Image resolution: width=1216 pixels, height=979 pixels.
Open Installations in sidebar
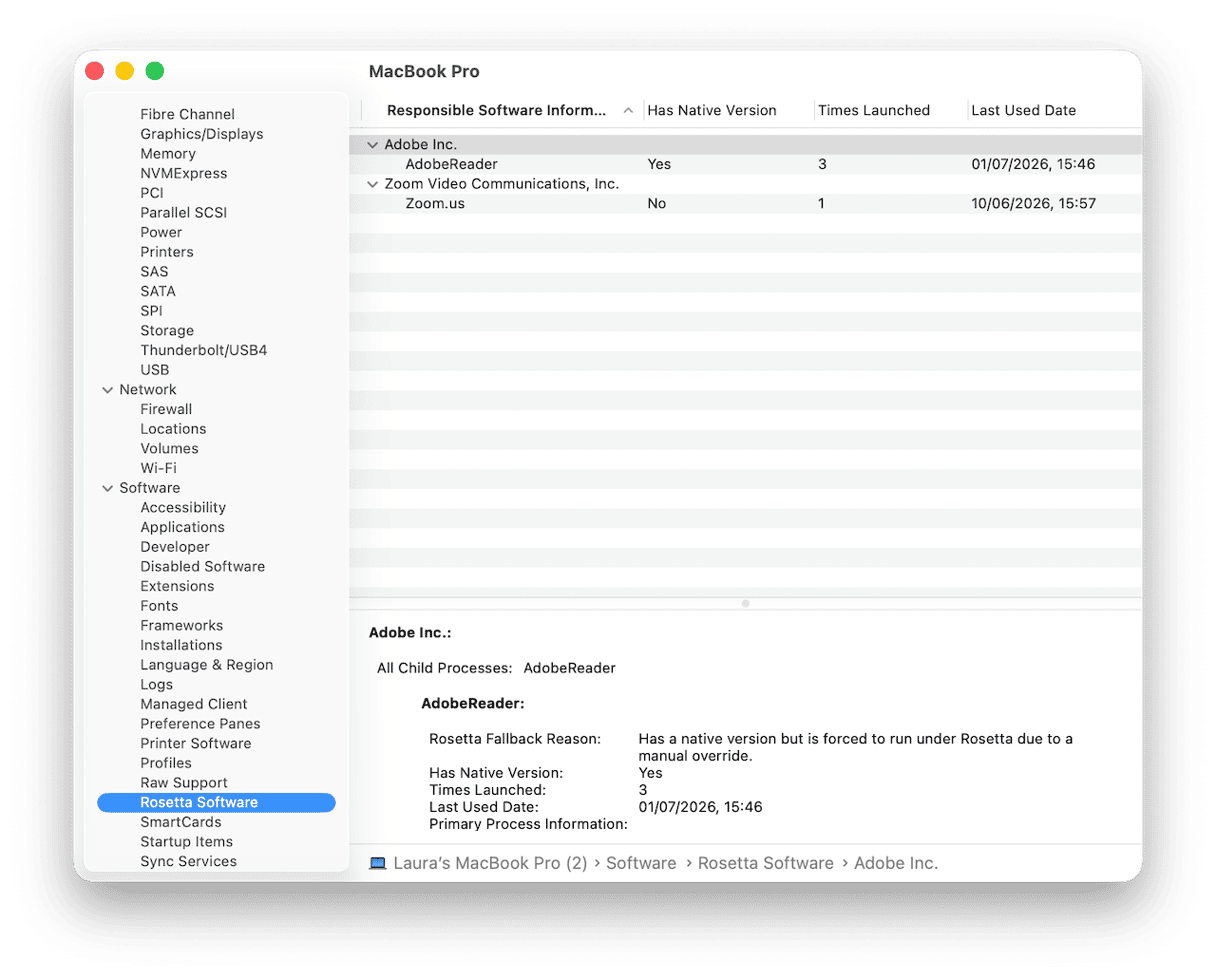[x=181, y=646]
